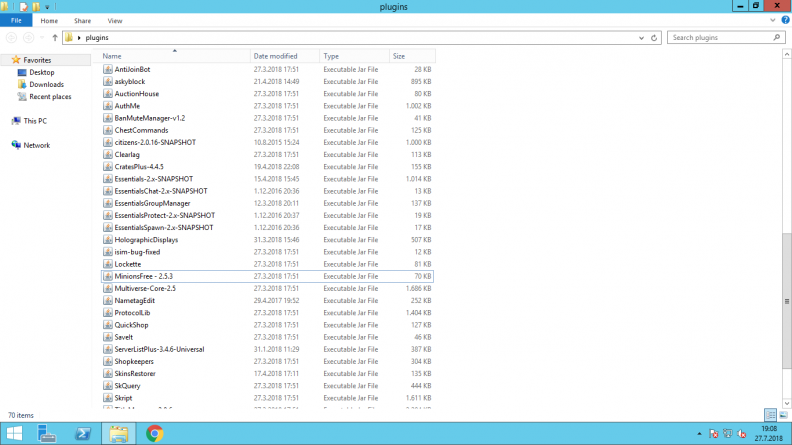Select QuickShop file name
The height and width of the screenshot is (445, 792).
click(131, 325)
